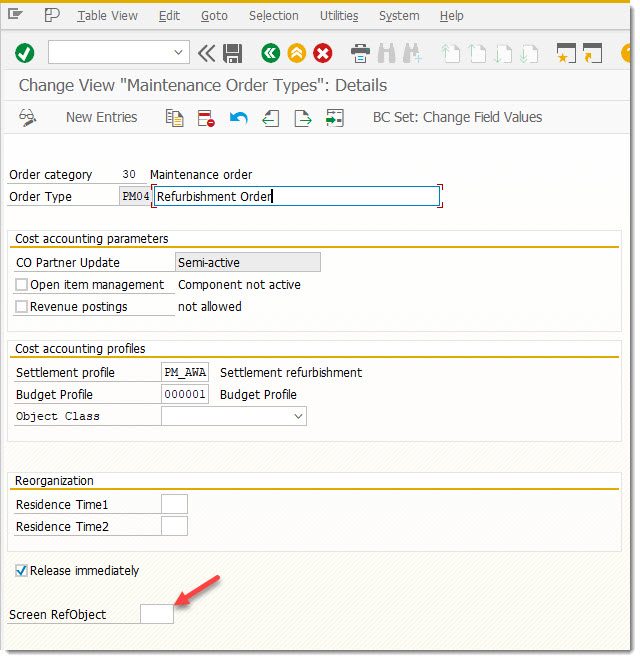Enable Open item management checkbox

(22, 285)
